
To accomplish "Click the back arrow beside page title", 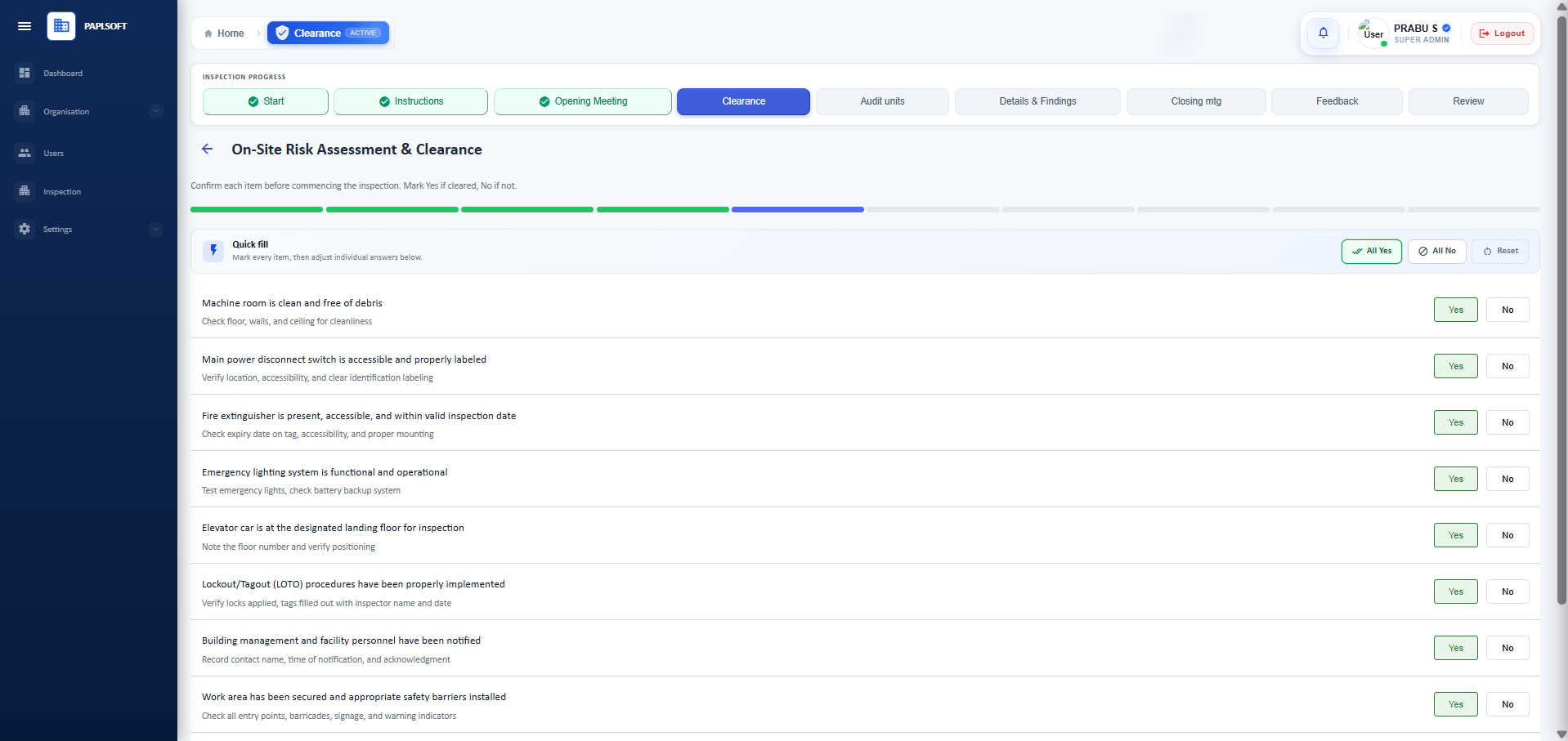I will 208,149.
